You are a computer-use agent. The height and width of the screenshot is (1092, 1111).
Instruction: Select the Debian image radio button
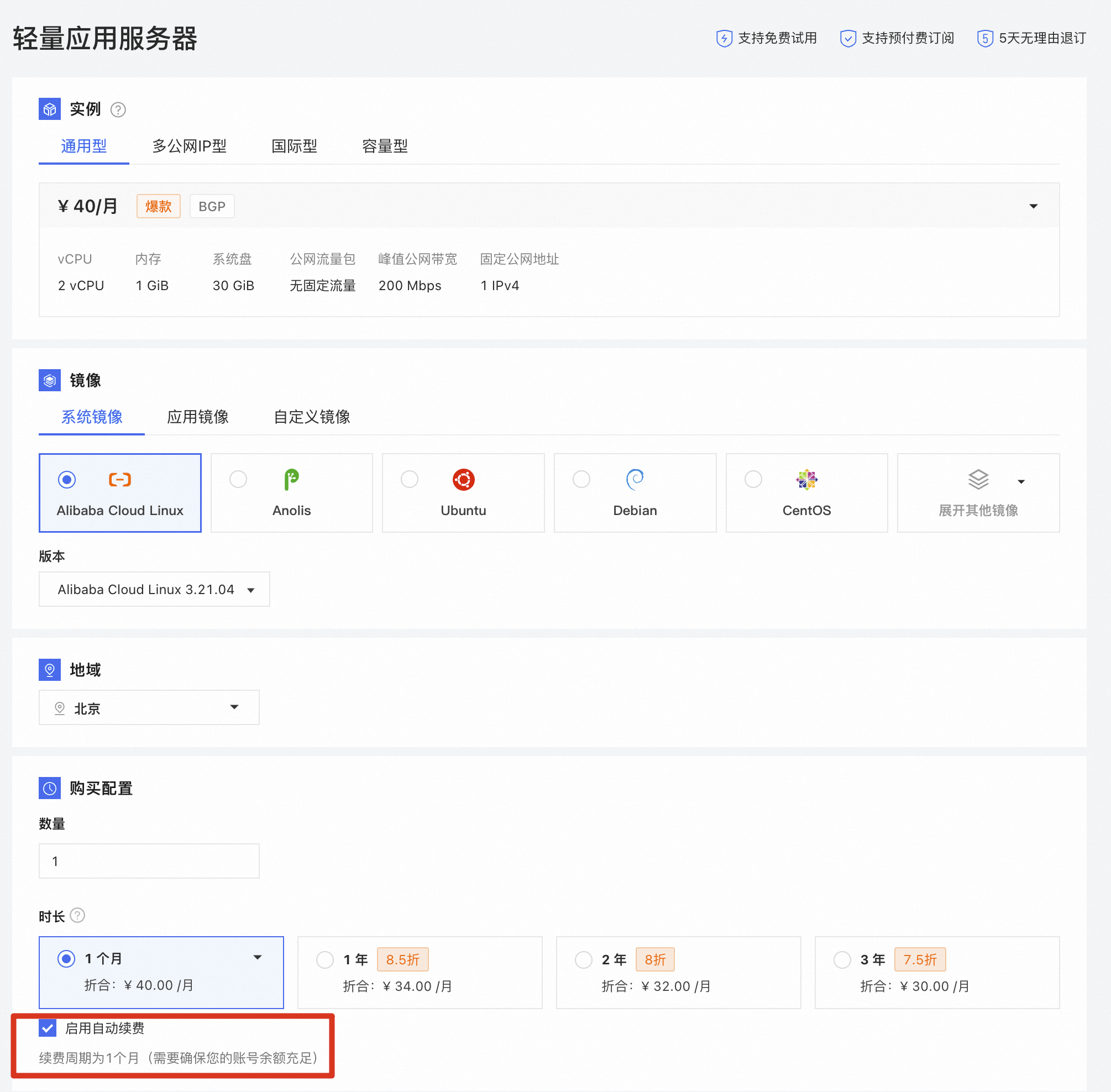pyautogui.click(x=581, y=479)
